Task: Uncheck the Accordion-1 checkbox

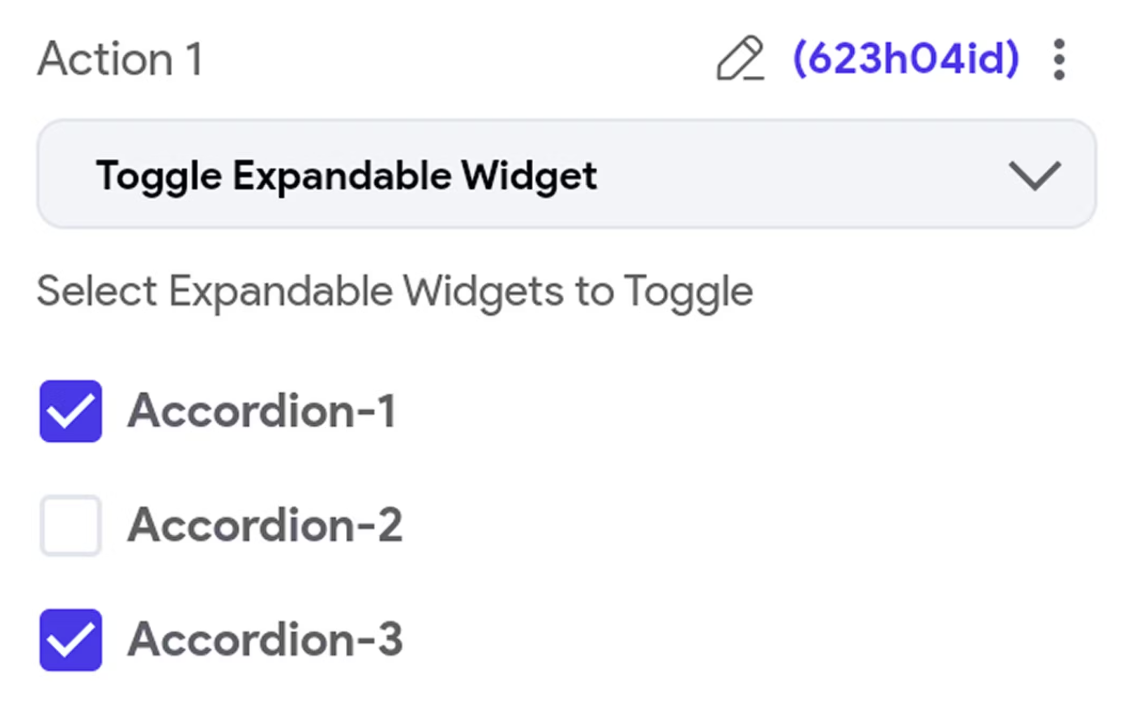Action: (x=71, y=411)
